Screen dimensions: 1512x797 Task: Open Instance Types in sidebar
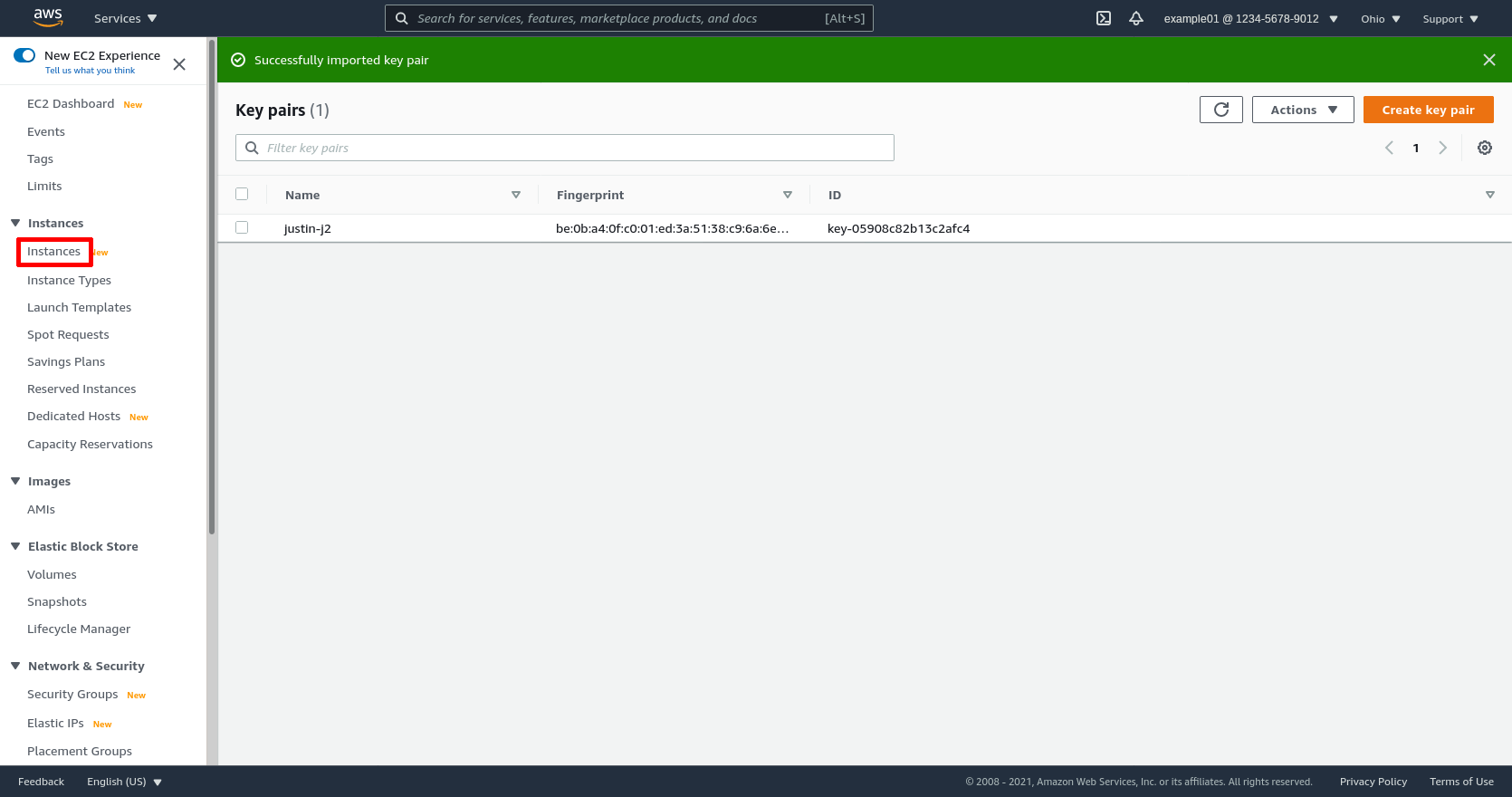[69, 280]
